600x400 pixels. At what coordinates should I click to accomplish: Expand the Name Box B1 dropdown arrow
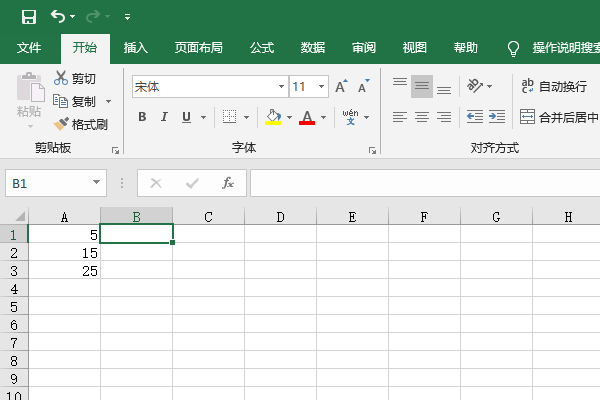tap(97, 184)
